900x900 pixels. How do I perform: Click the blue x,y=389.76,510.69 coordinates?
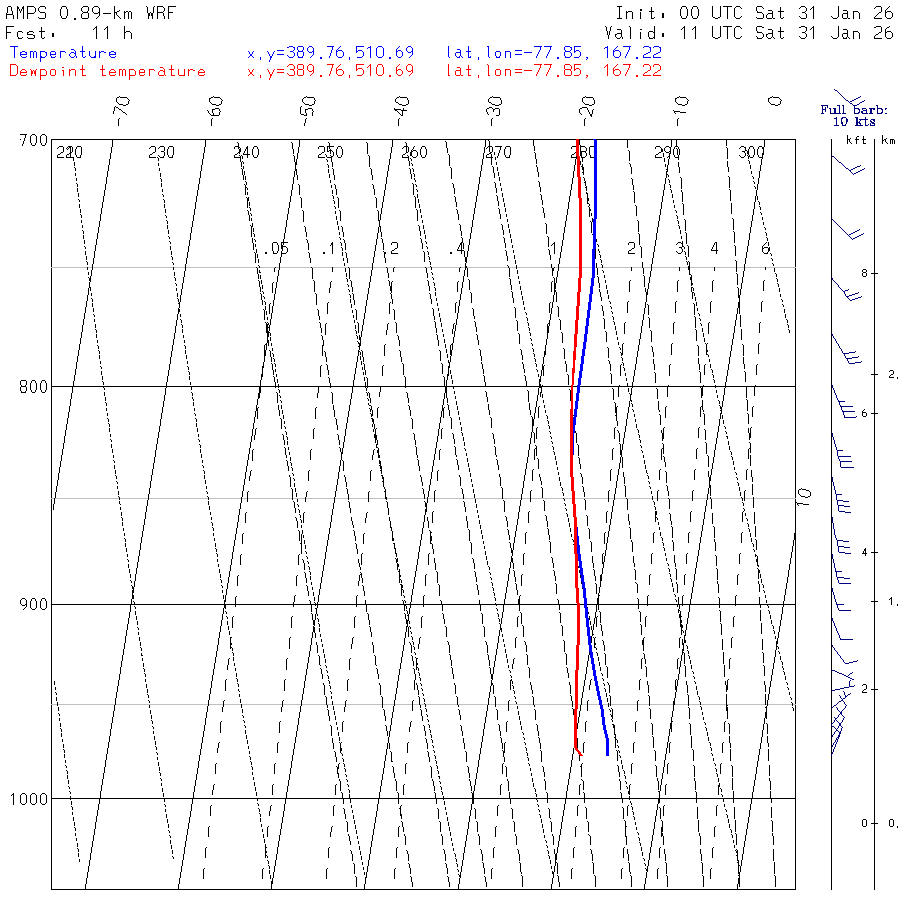[331, 53]
